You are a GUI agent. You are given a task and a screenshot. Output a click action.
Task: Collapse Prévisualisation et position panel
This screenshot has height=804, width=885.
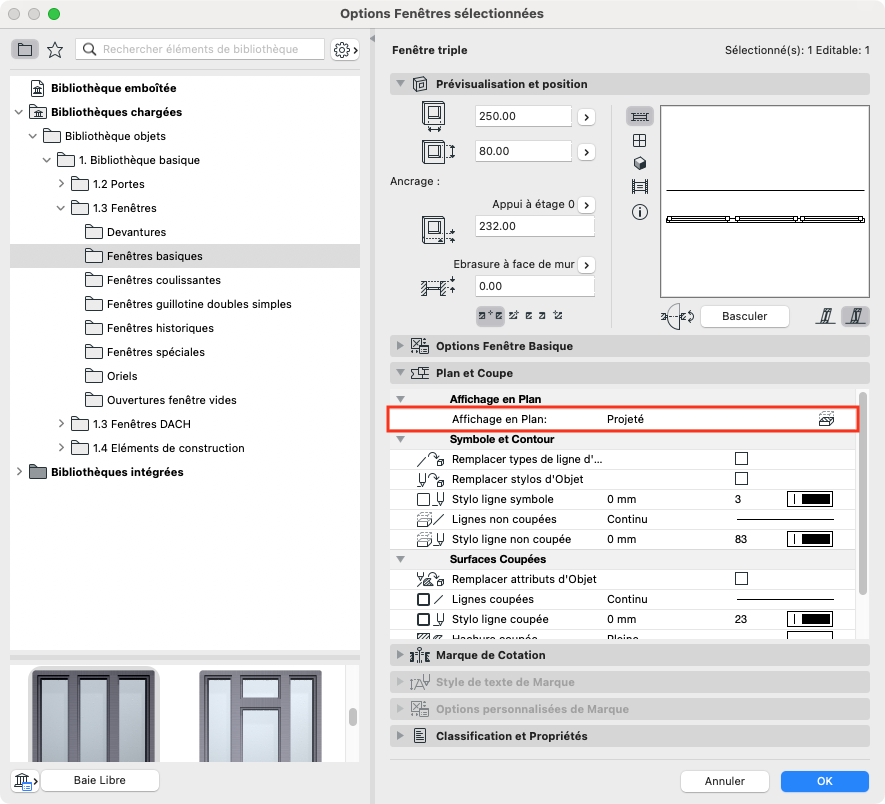(400, 84)
